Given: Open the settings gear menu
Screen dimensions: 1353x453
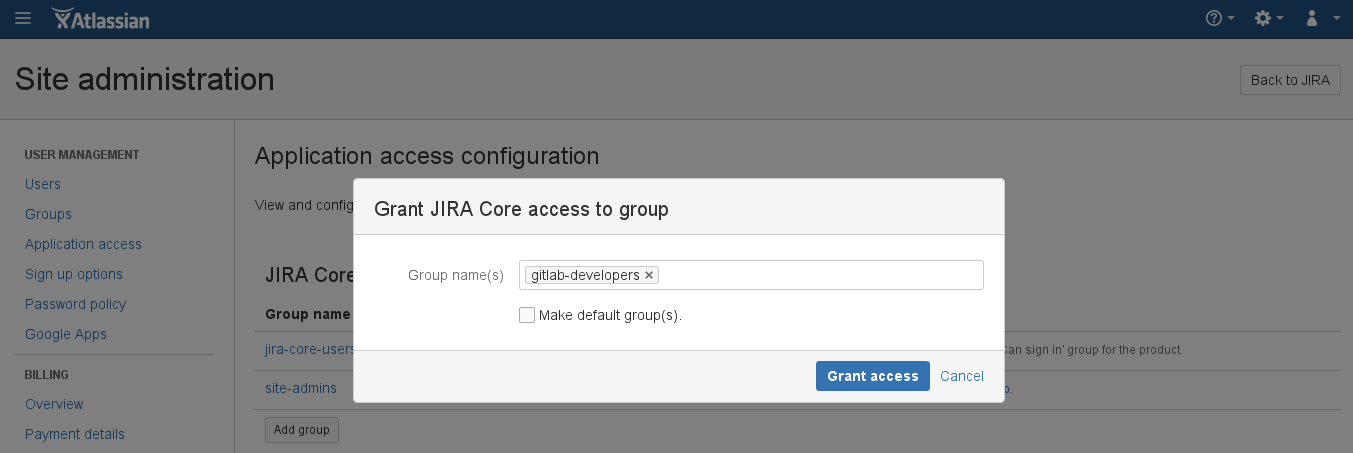Looking at the screenshot, I should click(1268, 18).
